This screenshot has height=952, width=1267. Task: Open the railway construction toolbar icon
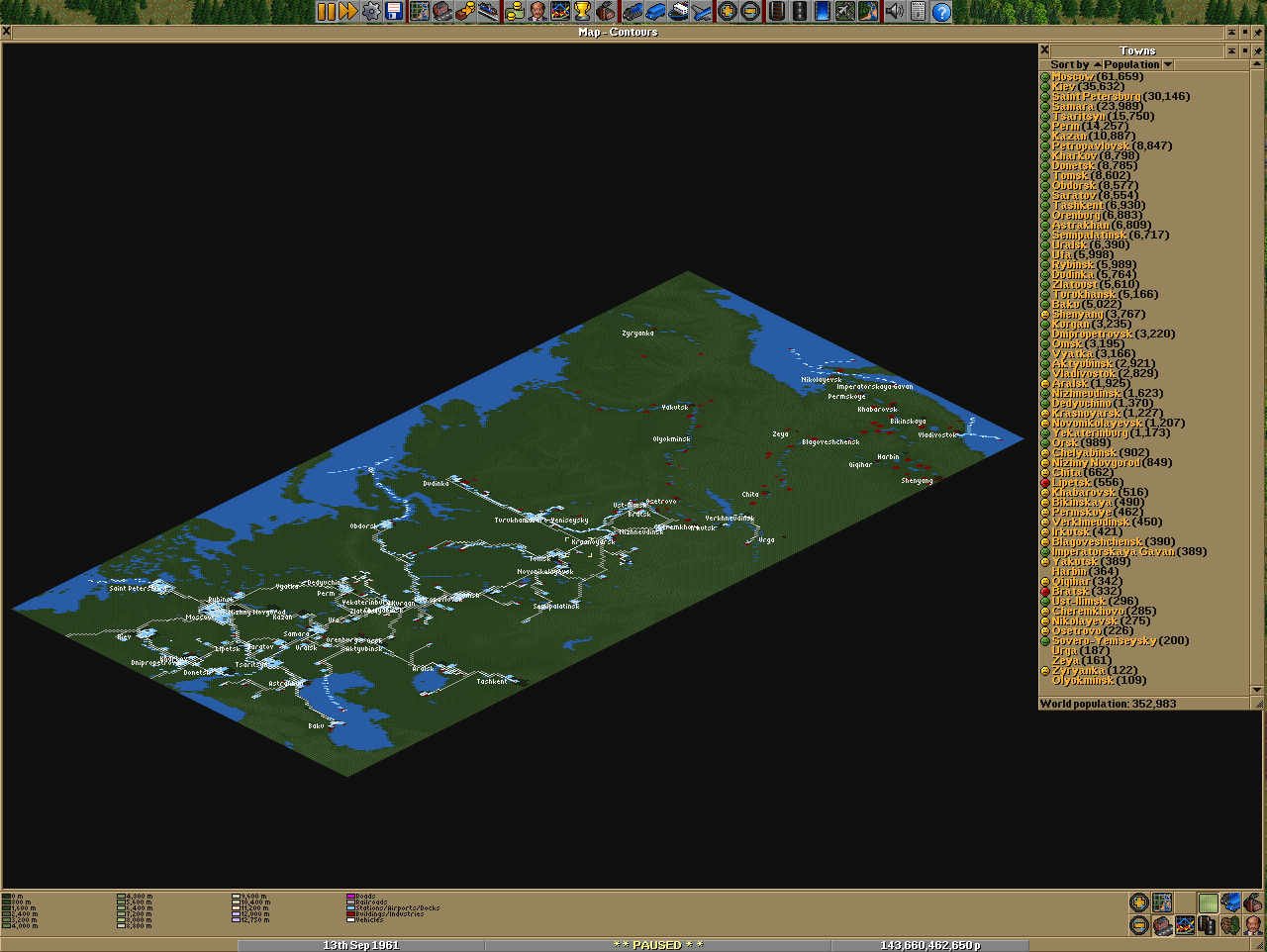(777, 11)
